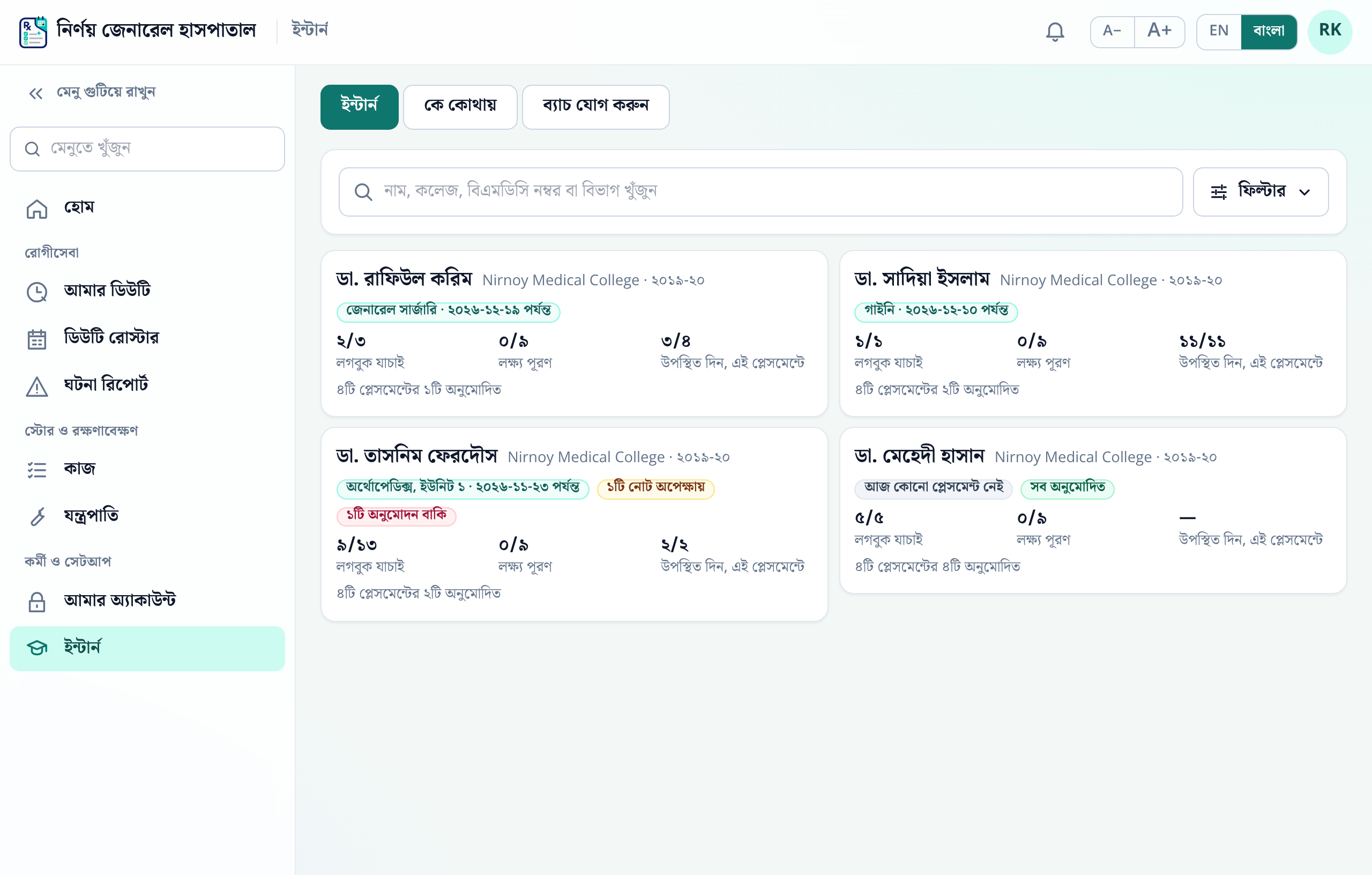Click মেনু গুটিয়ে রাখুন text

pyautogui.click(x=106, y=92)
